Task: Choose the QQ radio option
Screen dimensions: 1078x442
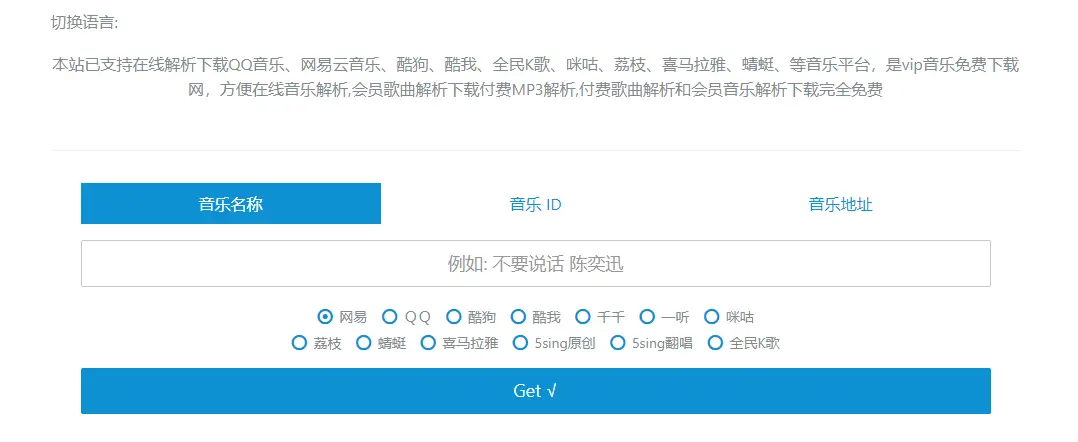Action: pos(389,317)
